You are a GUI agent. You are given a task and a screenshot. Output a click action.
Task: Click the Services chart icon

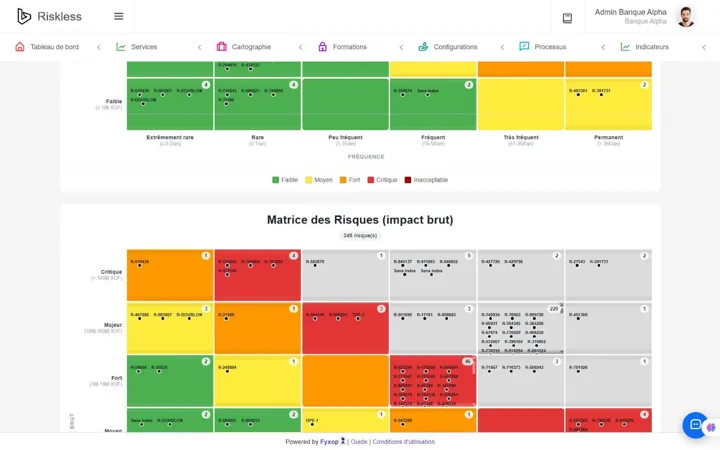pyautogui.click(x=121, y=47)
